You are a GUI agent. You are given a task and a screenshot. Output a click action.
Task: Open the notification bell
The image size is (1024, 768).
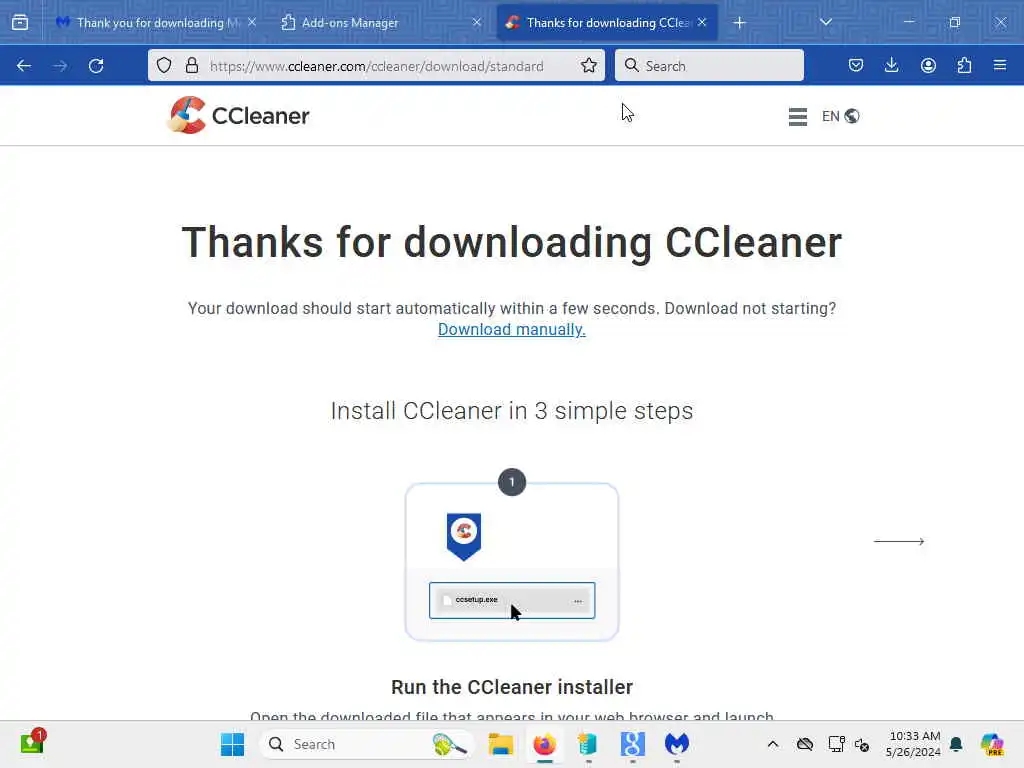(x=956, y=744)
